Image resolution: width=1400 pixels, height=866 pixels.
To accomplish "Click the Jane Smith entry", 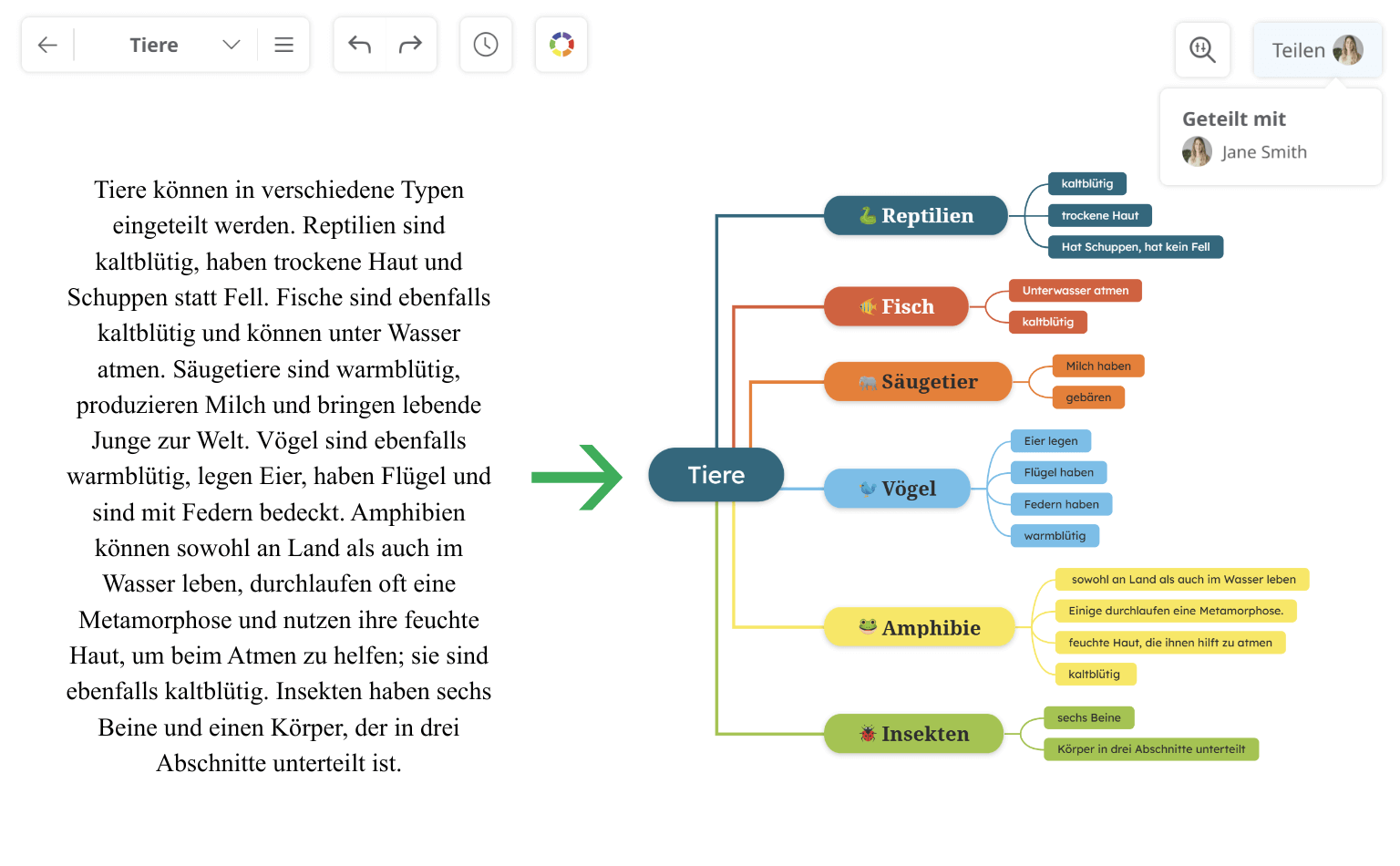I will (x=1264, y=151).
